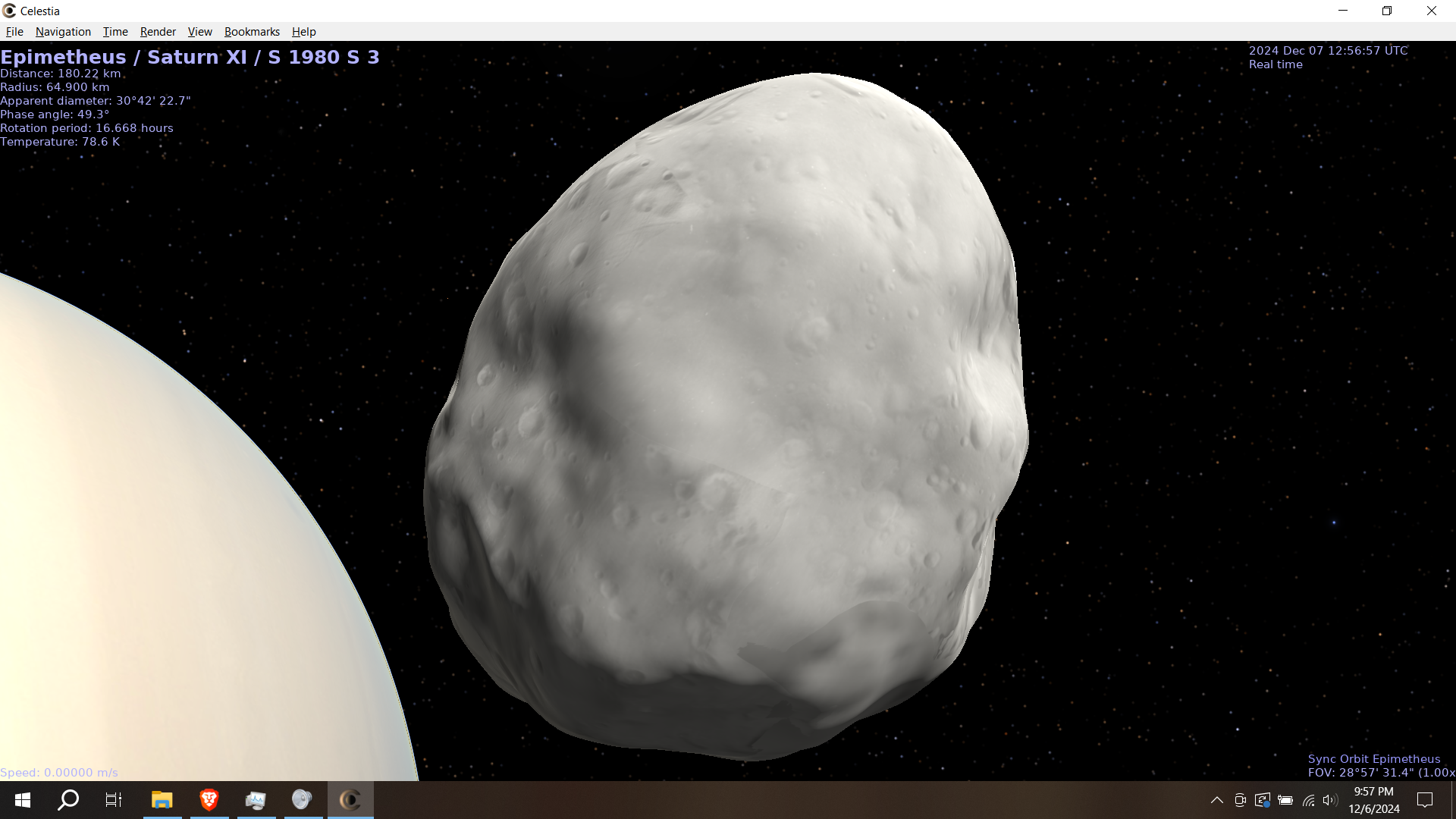This screenshot has height=819, width=1456.
Task: Restore down the Celestia window
Action: click(1387, 11)
